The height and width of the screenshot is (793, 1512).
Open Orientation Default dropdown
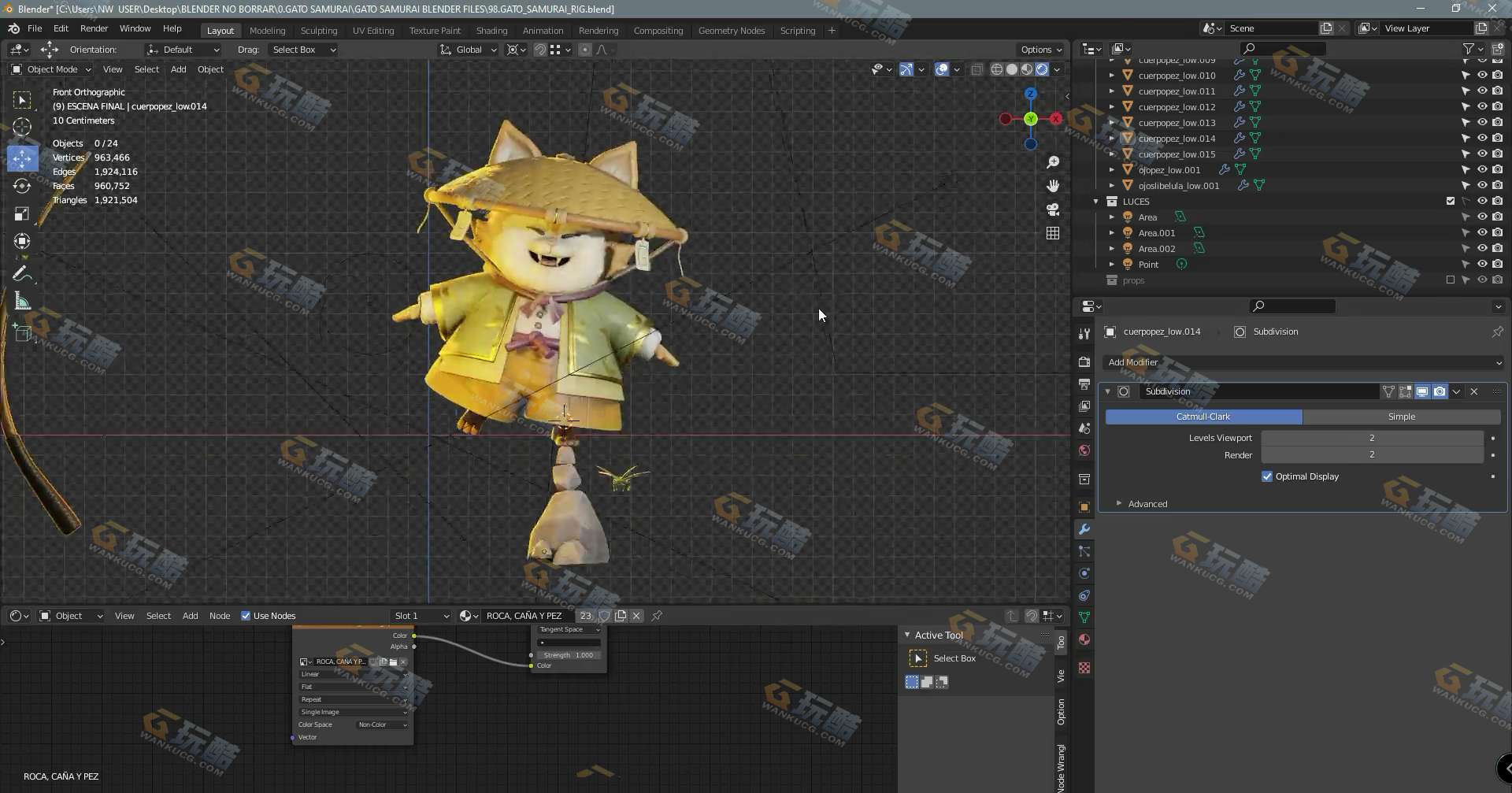(x=183, y=50)
